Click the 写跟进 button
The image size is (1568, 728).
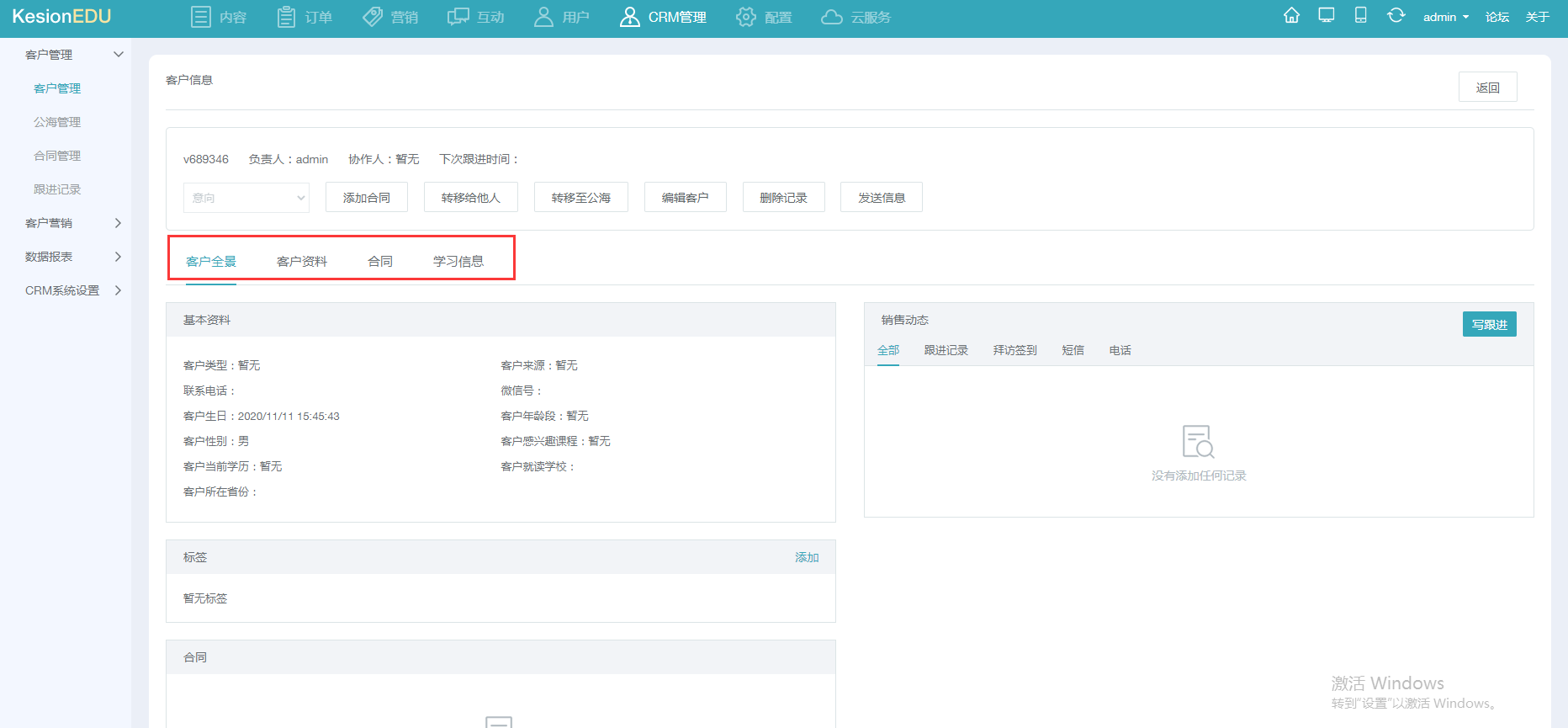(x=1490, y=324)
